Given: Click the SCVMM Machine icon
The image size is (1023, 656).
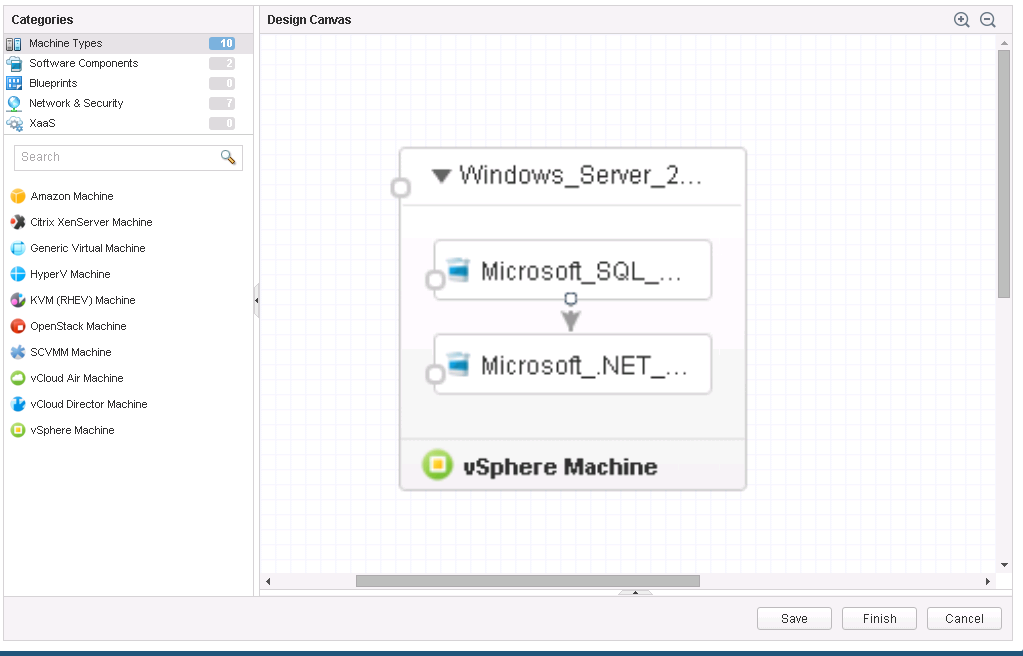Looking at the screenshot, I should coord(18,352).
